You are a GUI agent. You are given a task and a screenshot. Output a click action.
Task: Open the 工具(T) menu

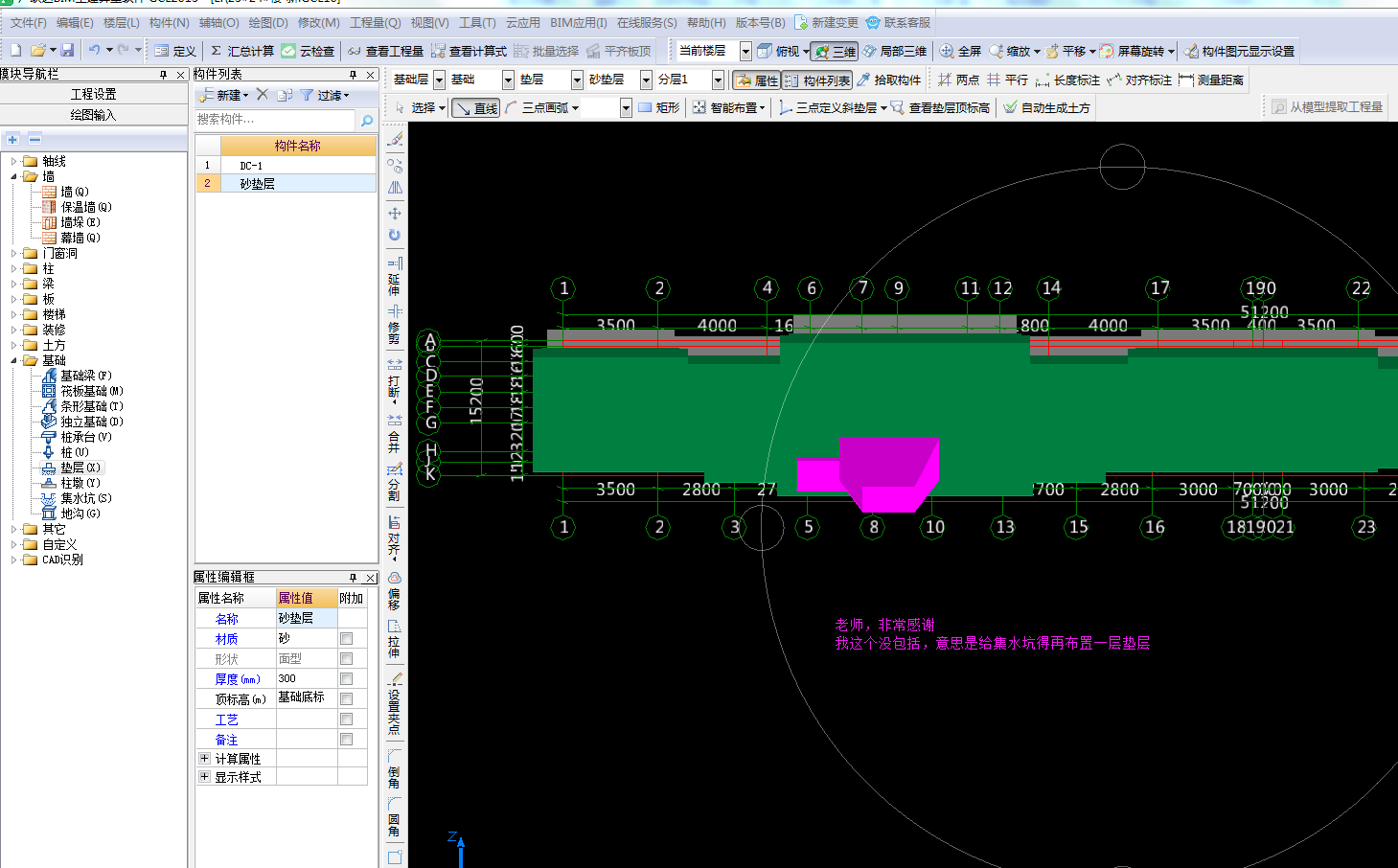(477, 22)
